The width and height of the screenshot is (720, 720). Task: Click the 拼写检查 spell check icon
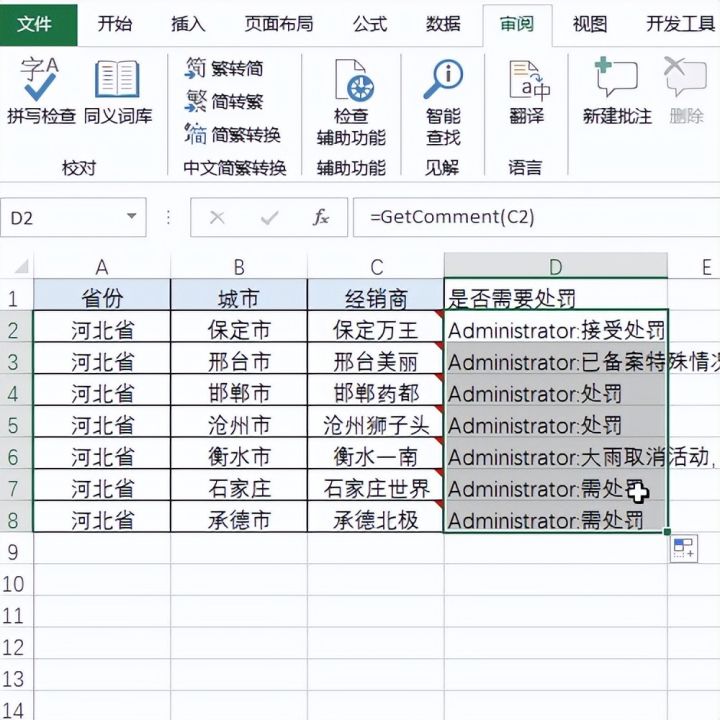(40, 79)
